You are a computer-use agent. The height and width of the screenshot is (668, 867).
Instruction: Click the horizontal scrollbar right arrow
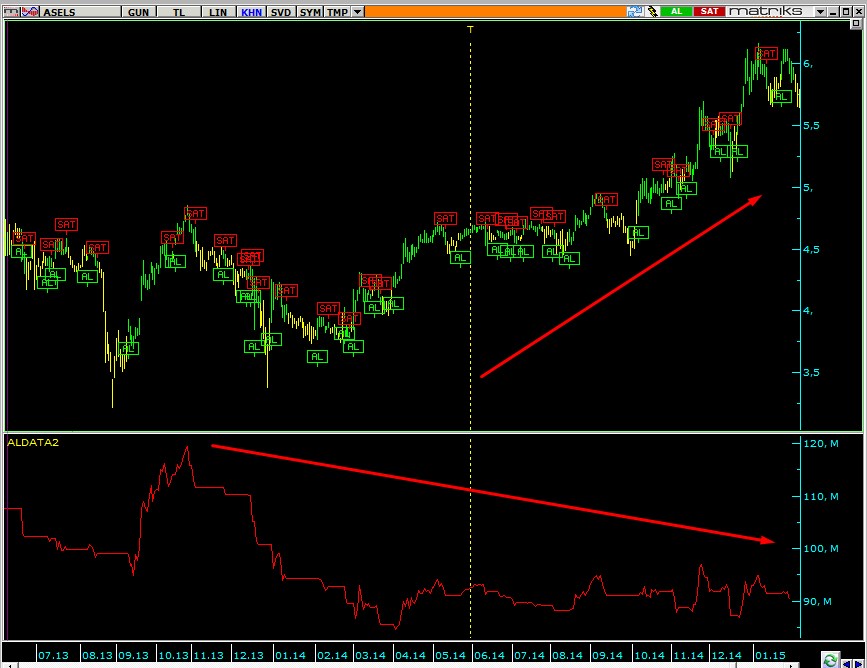tap(792, 665)
